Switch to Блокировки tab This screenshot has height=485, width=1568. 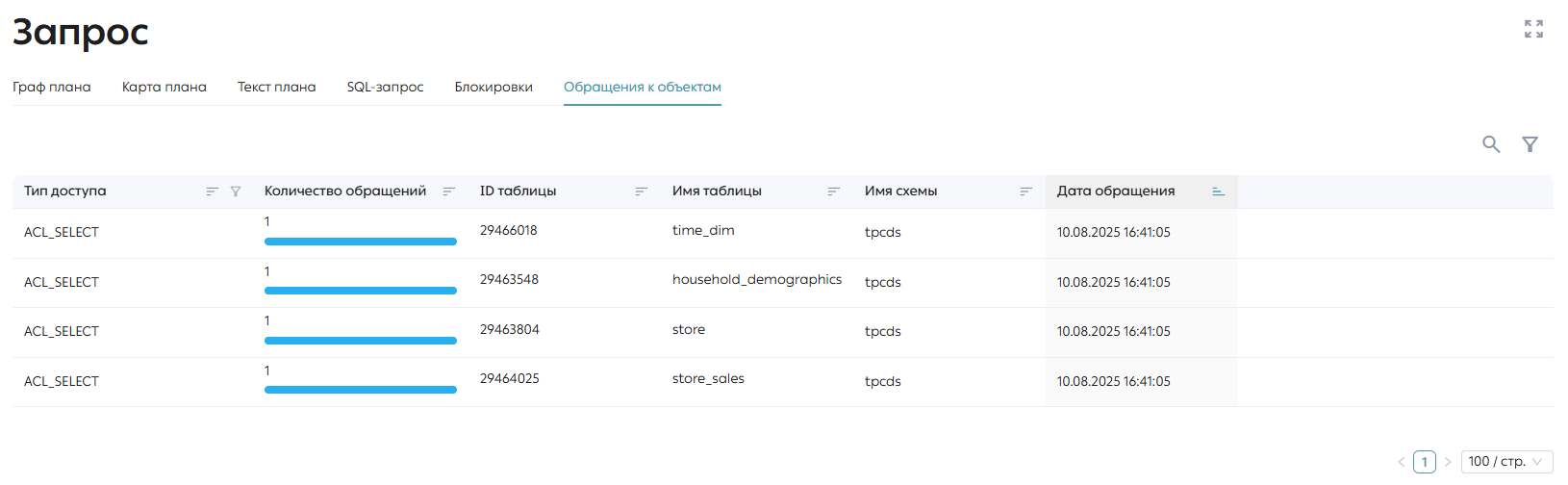(493, 87)
